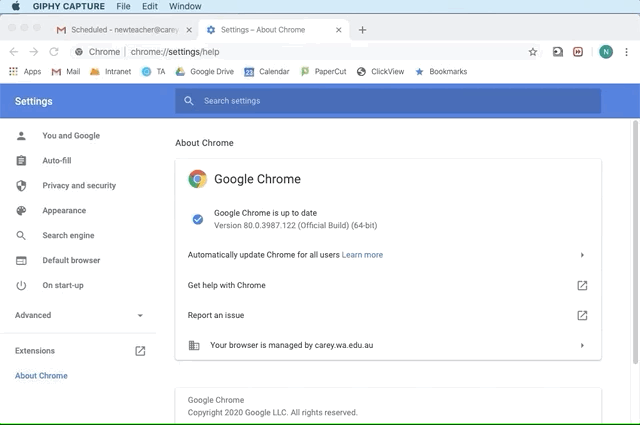Open Appearance settings
Image resolution: width=640 pixels, height=425 pixels.
[64, 210]
